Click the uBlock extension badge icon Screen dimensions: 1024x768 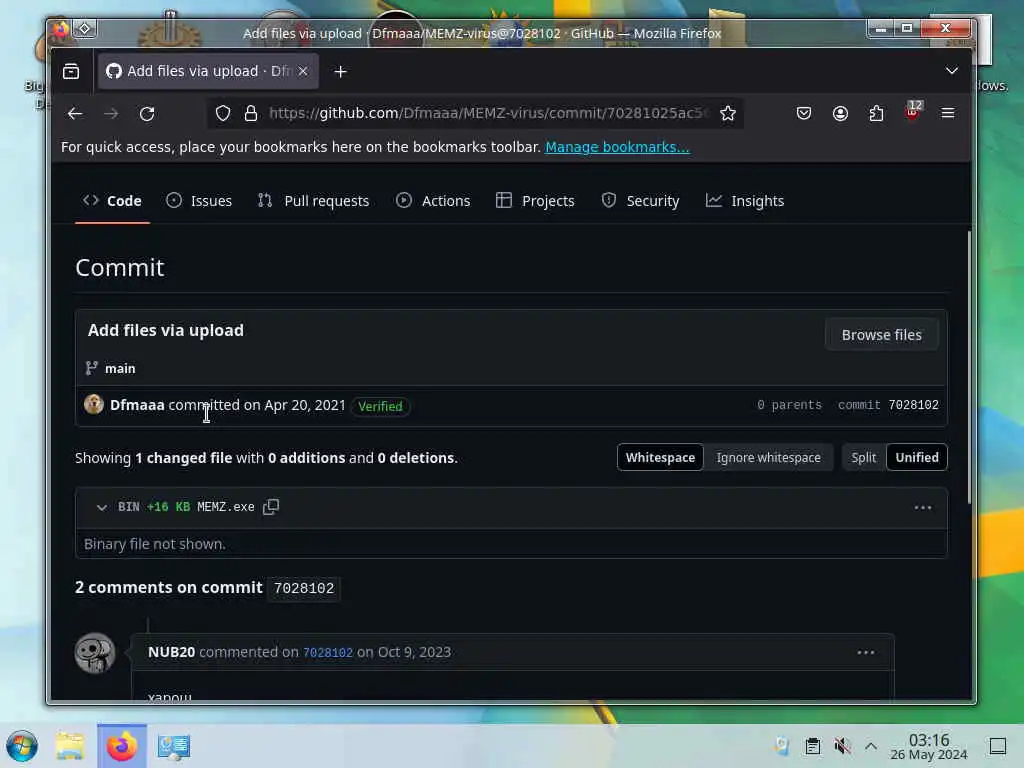[912, 112]
